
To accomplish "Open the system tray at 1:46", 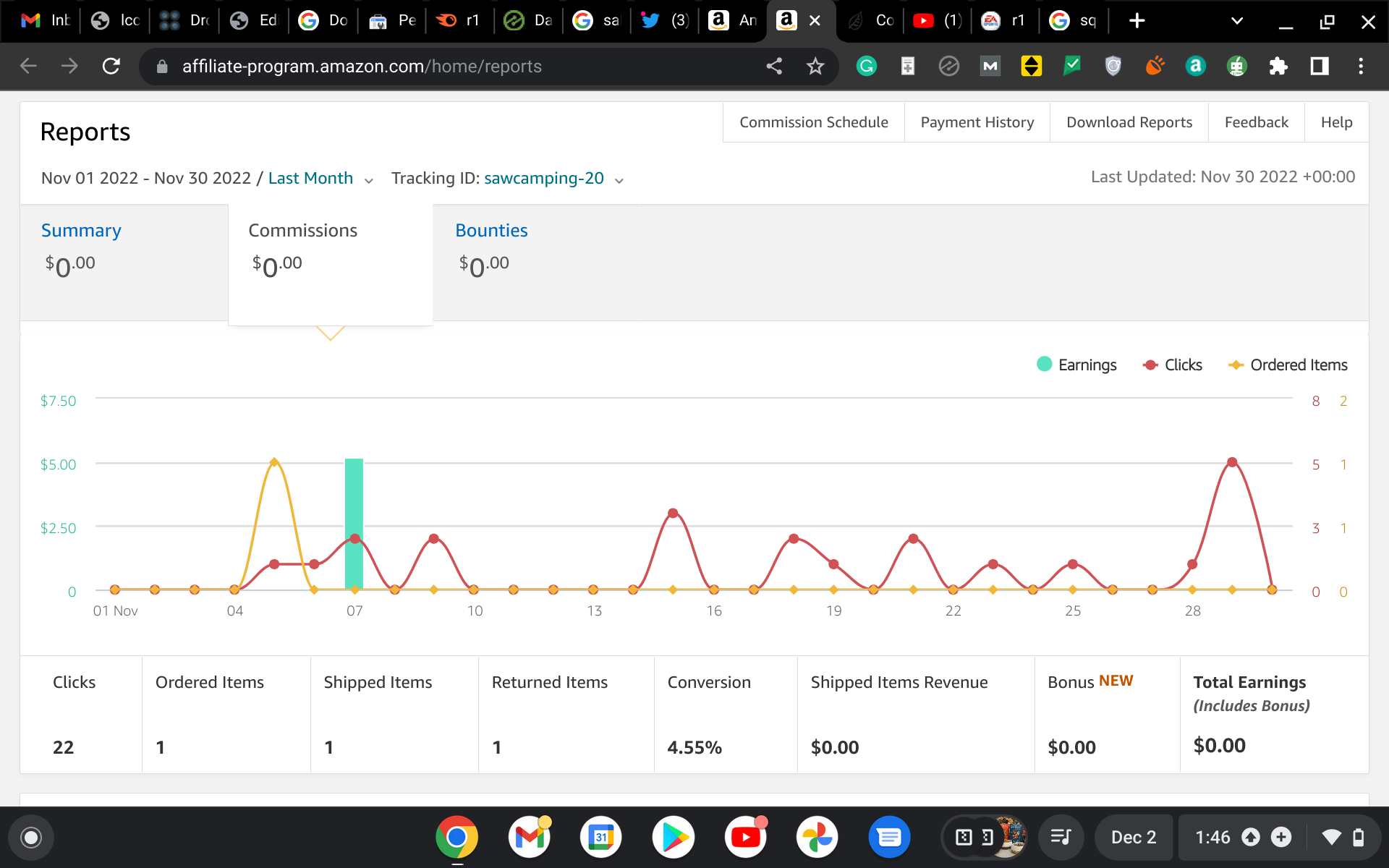I will (1279, 838).
